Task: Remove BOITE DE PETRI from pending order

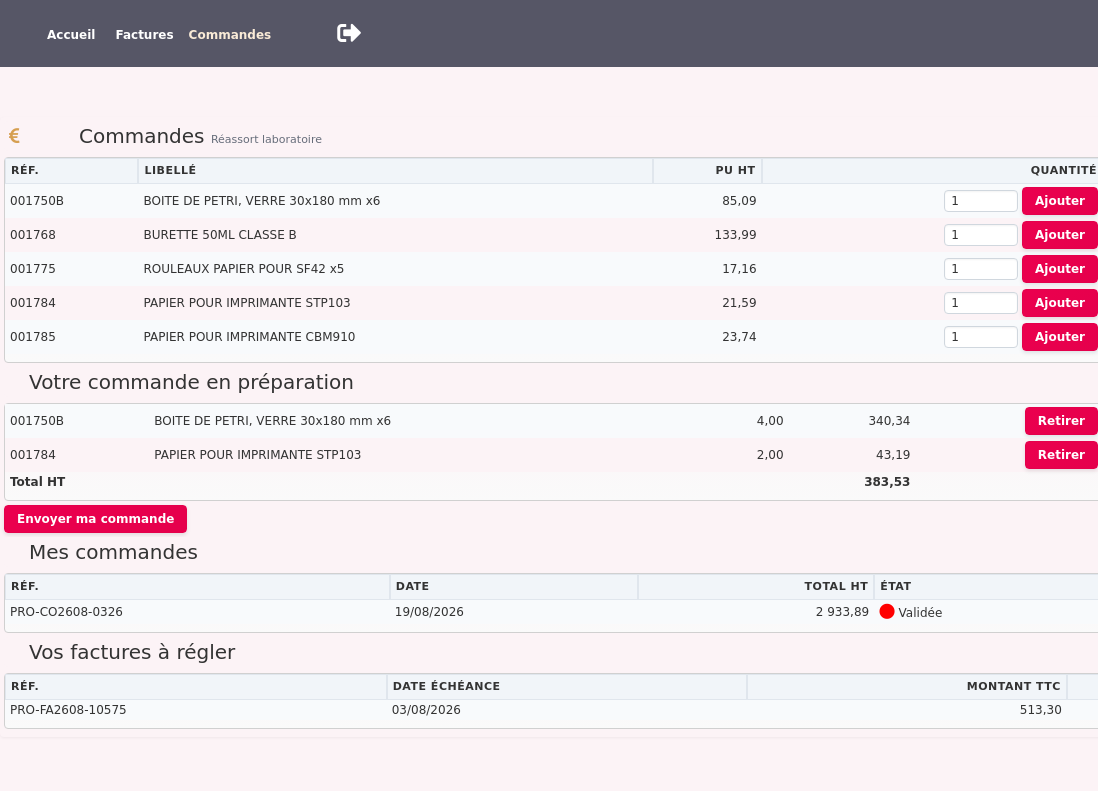Action: point(1061,421)
